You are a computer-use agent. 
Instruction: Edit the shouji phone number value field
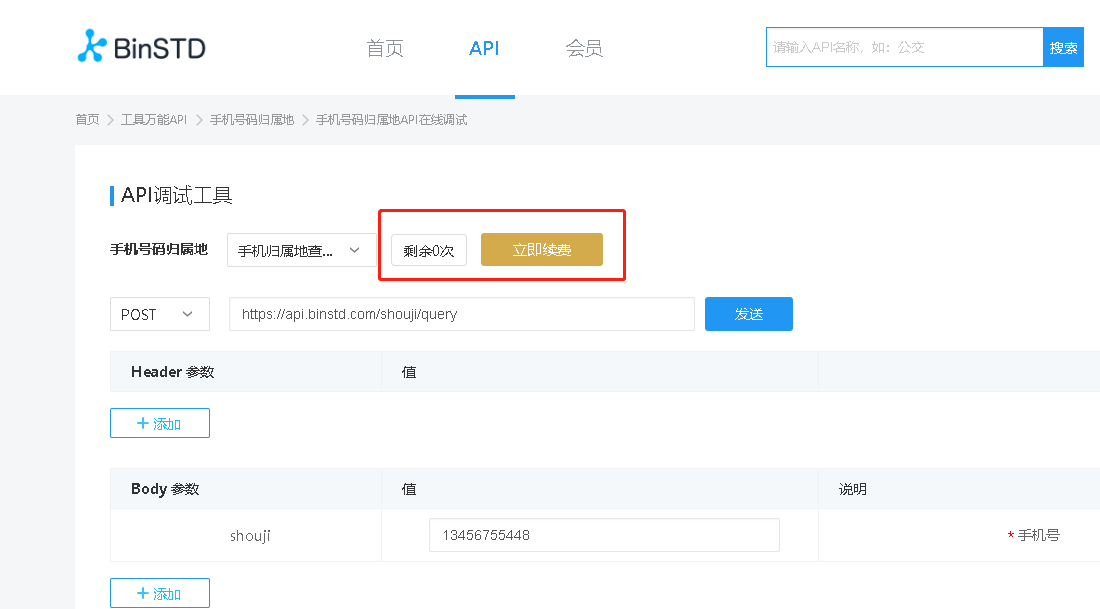point(603,535)
